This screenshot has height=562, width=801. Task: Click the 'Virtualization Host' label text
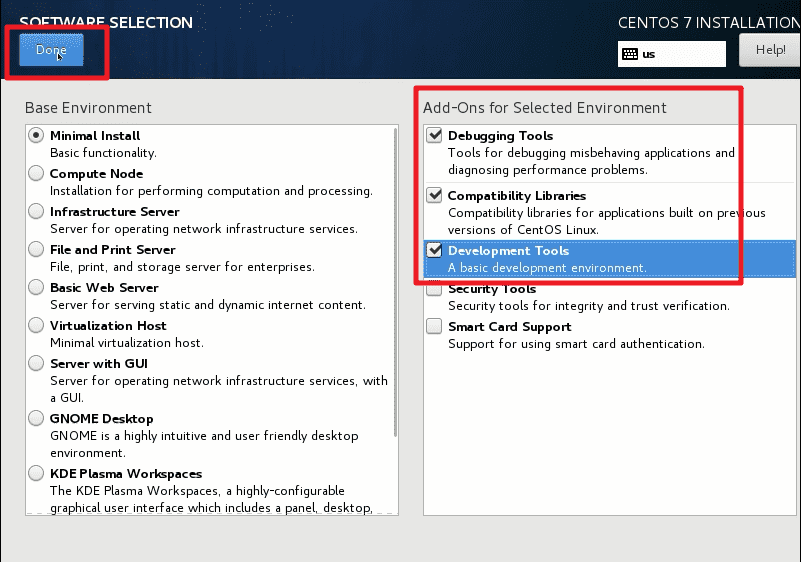(108, 326)
